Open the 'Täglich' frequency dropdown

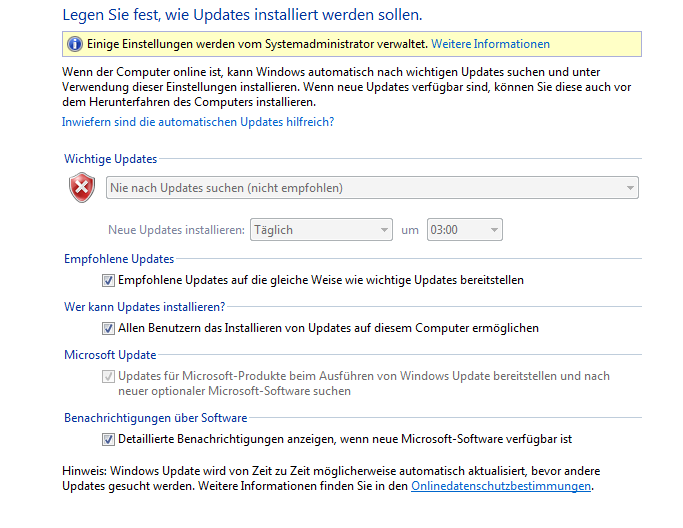pyautogui.click(x=321, y=230)
